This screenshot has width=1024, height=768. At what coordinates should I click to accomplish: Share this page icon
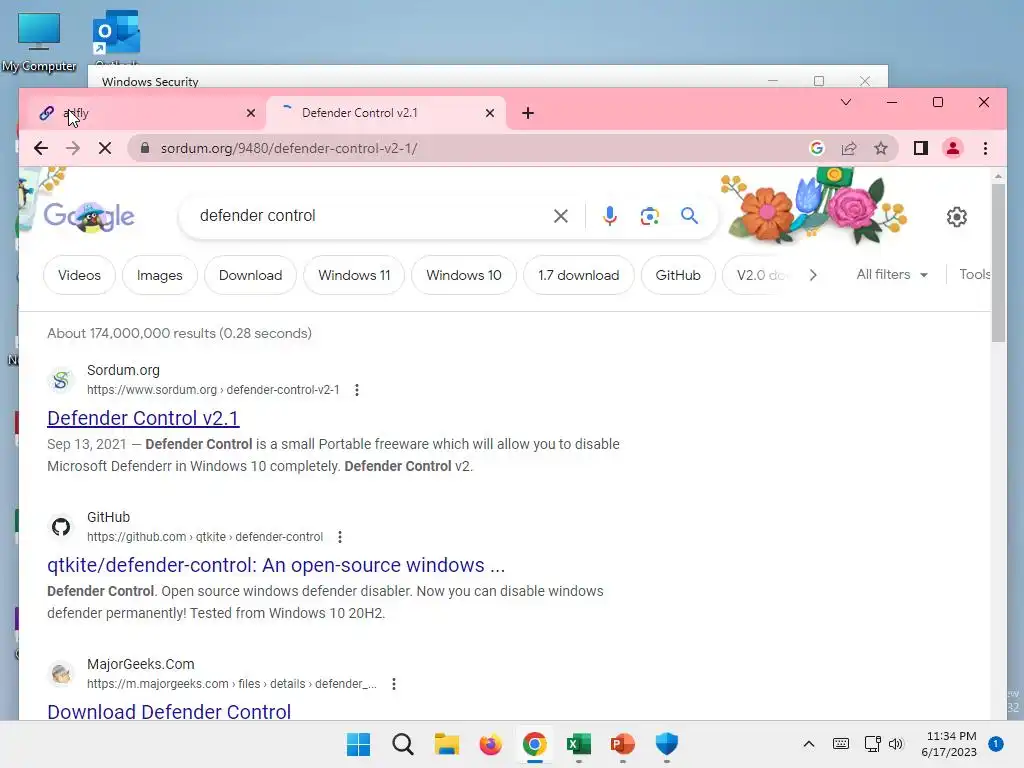[848, 148]
